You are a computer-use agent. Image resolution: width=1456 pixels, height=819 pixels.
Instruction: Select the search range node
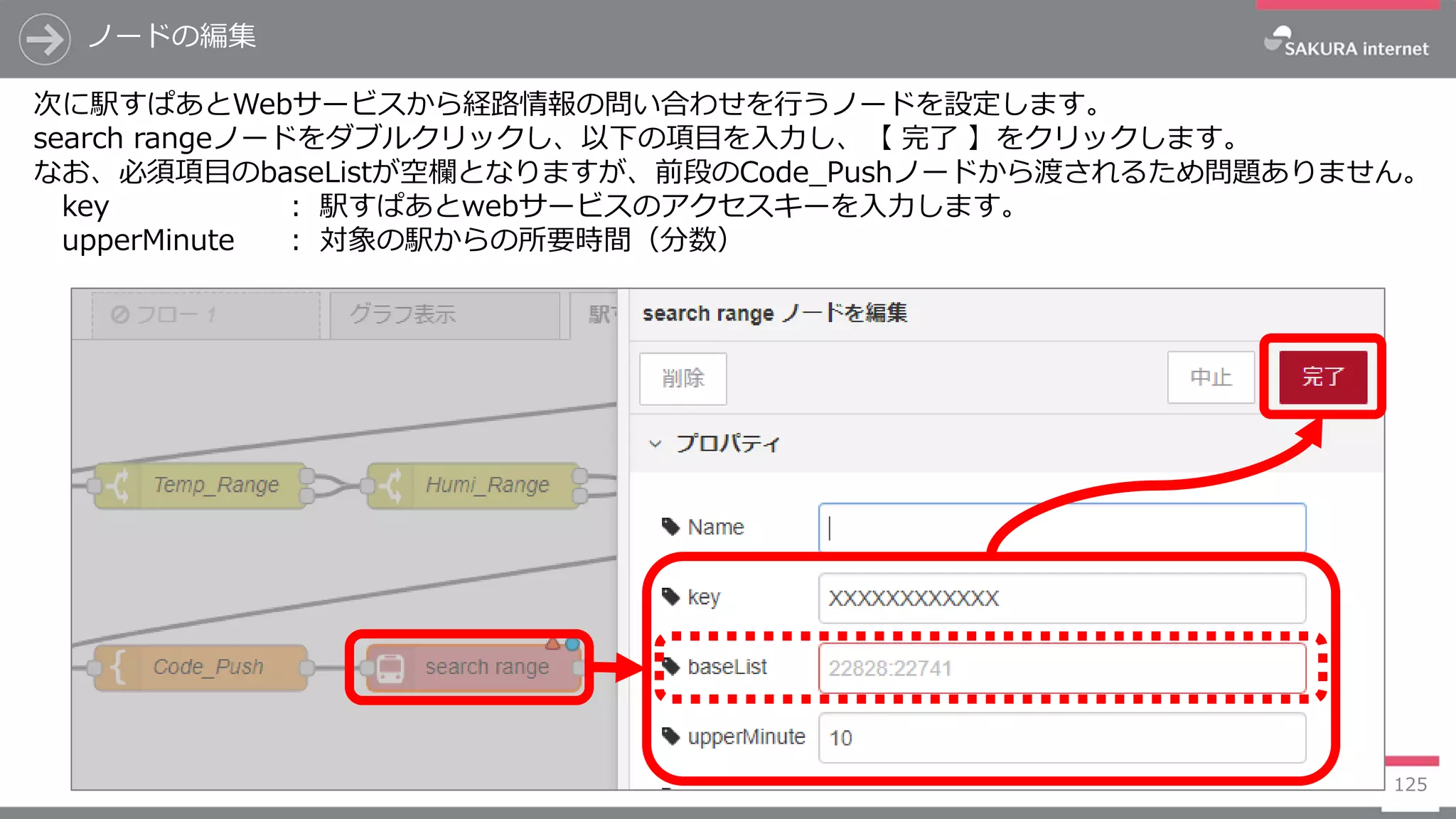coord(473,668)
